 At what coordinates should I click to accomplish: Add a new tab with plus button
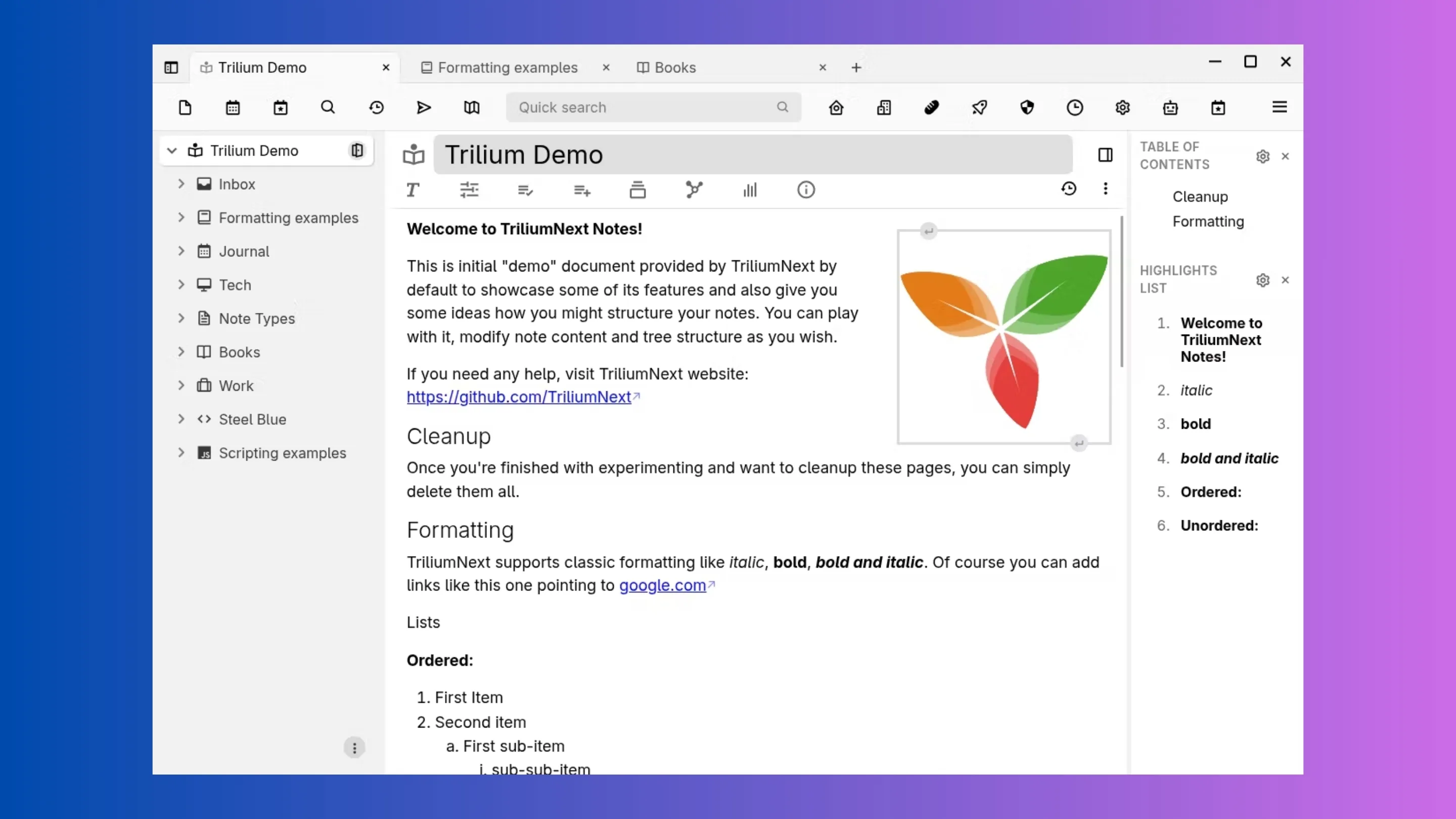point(856,68)
